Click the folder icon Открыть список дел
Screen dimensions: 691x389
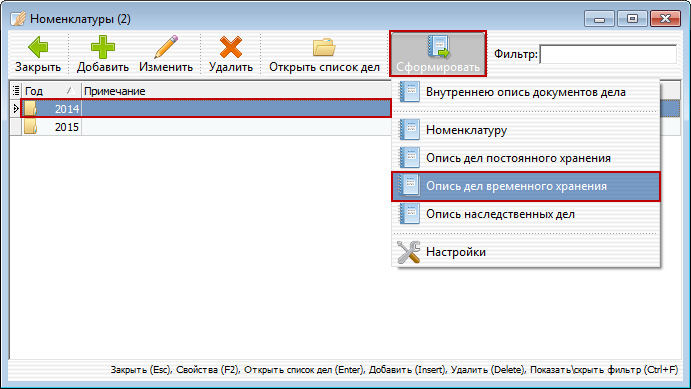[324, 47]
